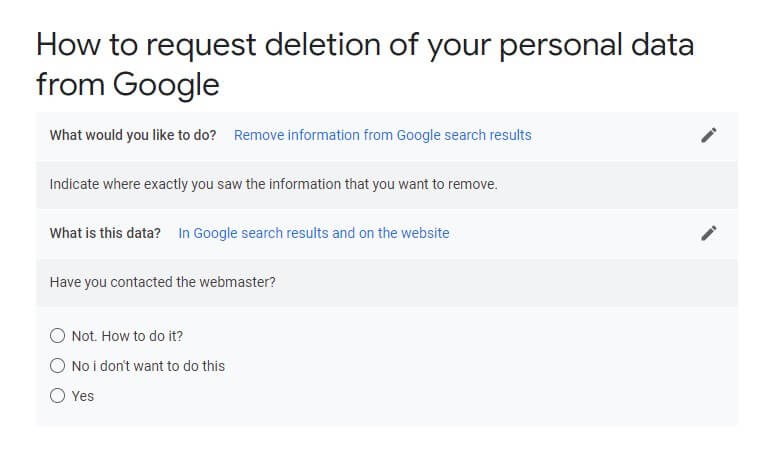Click the "No i don't want to do this" label text
The height and width of the screenshot is (455, 778).
[x=148, y=366]
